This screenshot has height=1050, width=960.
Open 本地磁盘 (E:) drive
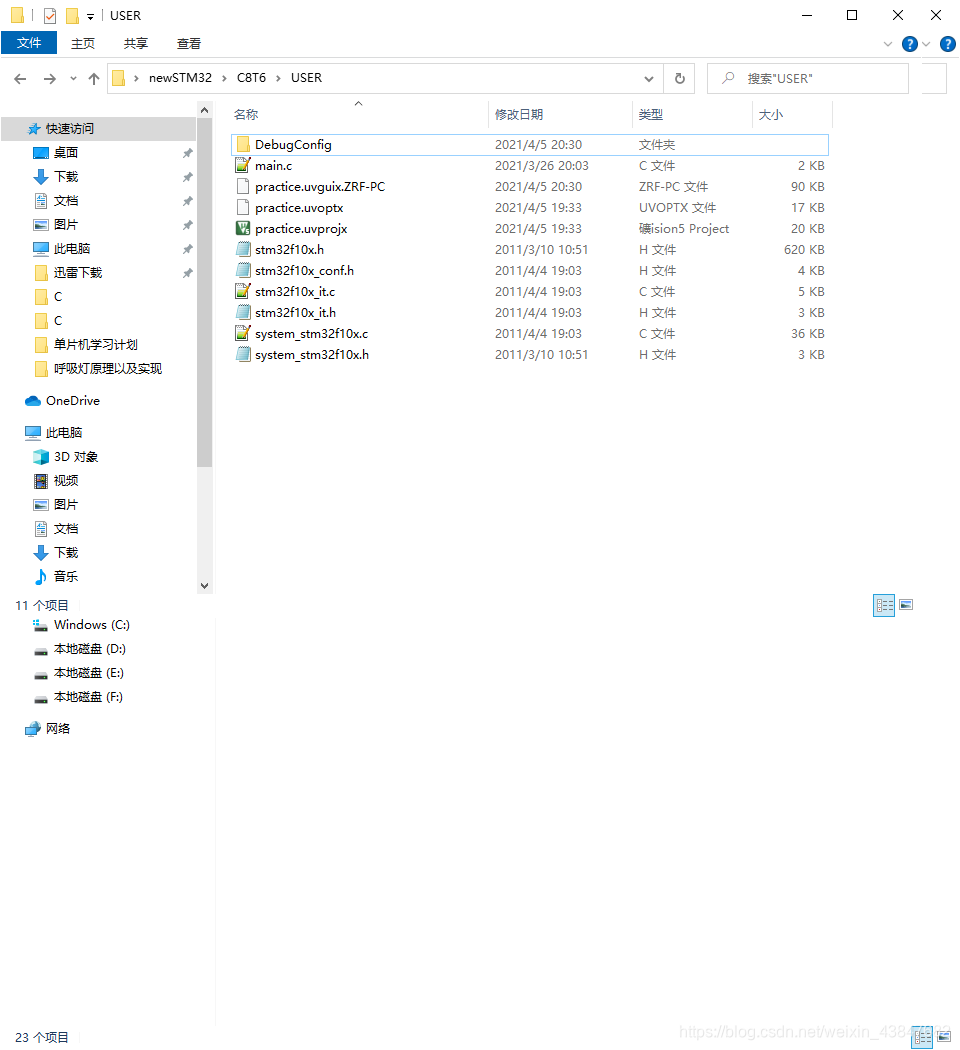click(x=88, y=673)
